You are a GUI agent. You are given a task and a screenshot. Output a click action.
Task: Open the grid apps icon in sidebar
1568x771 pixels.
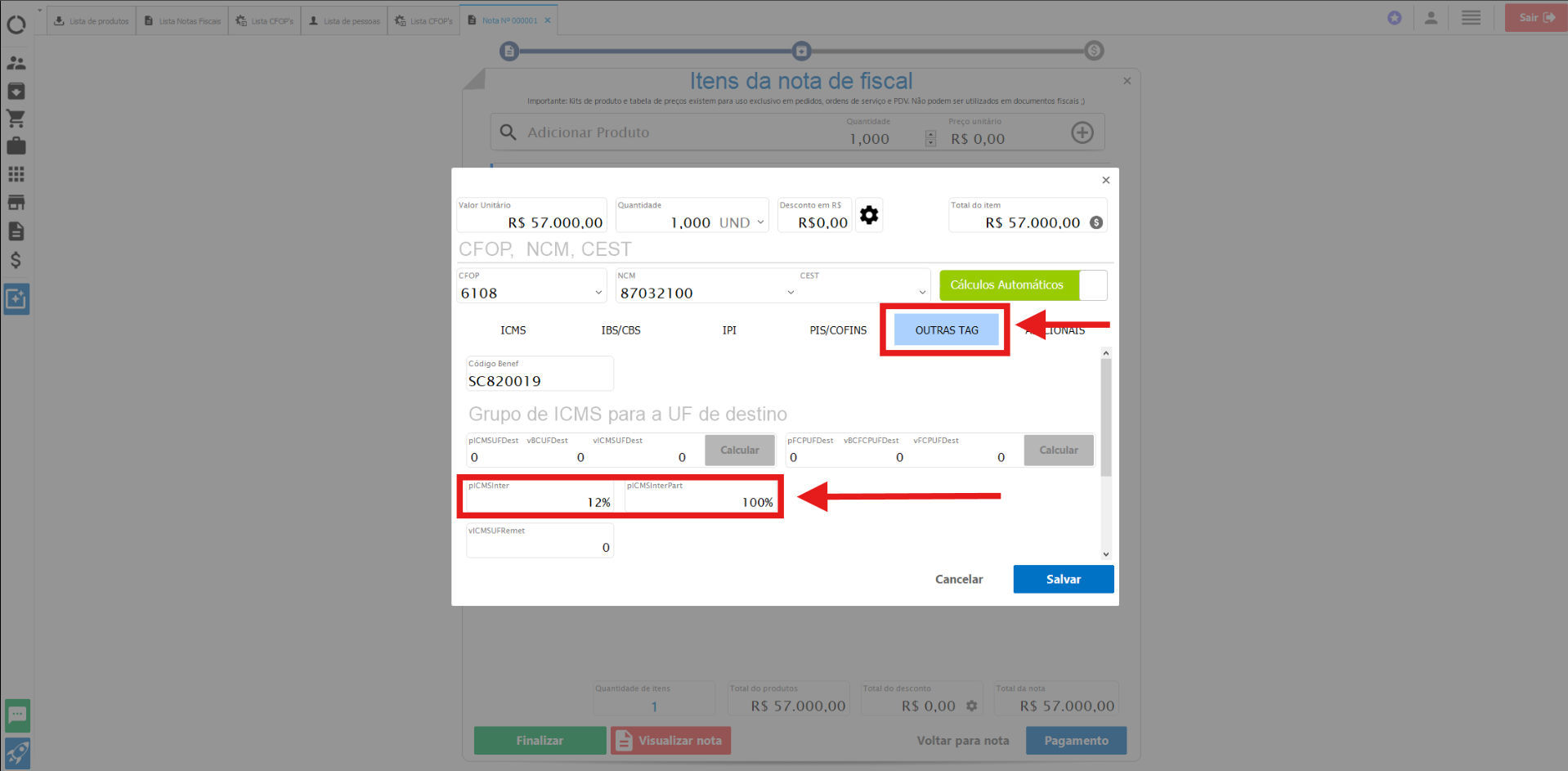click(16, 174)
